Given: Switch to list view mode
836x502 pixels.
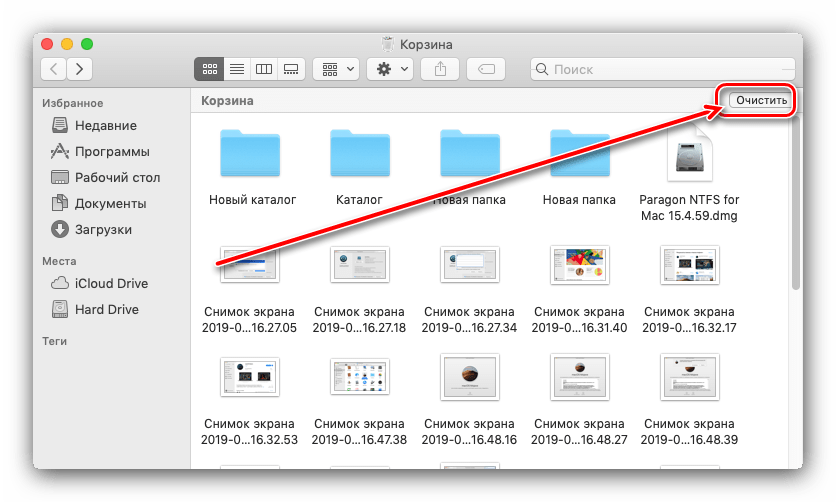Looking at the screenshot, I should point(237,69).
